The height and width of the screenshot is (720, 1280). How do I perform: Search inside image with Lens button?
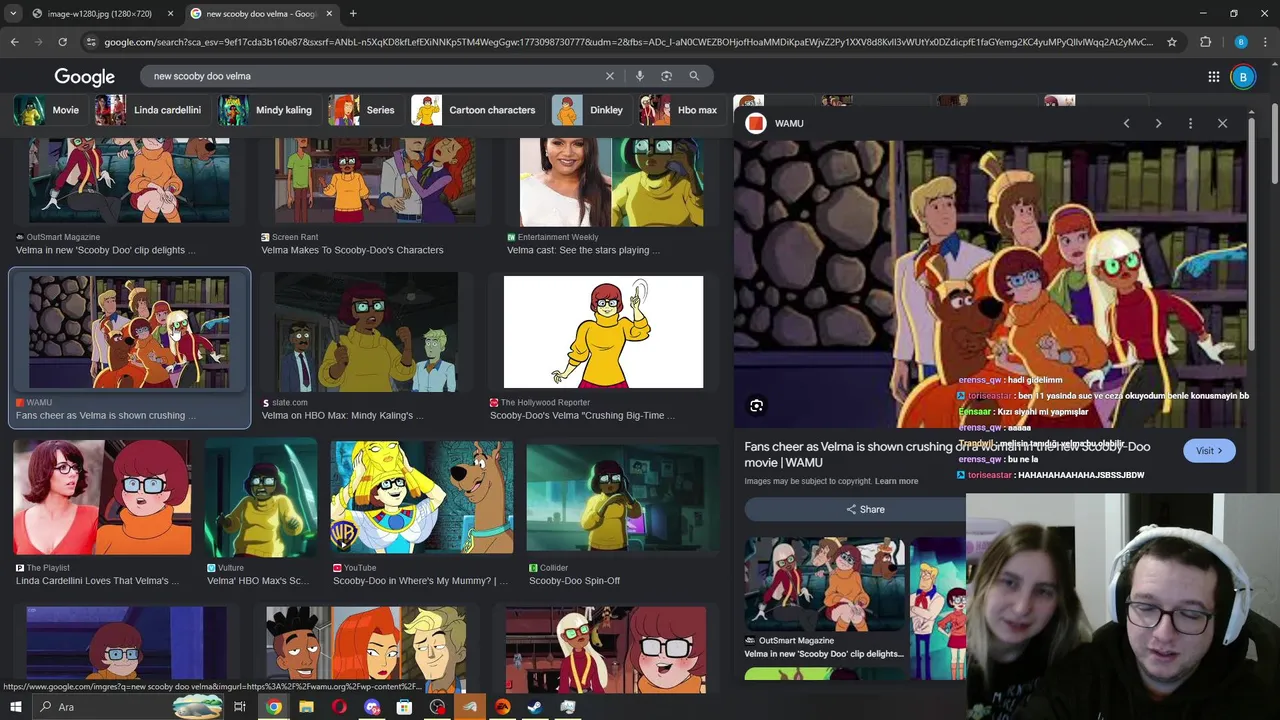pyautogui.click(x=756, y=405)
